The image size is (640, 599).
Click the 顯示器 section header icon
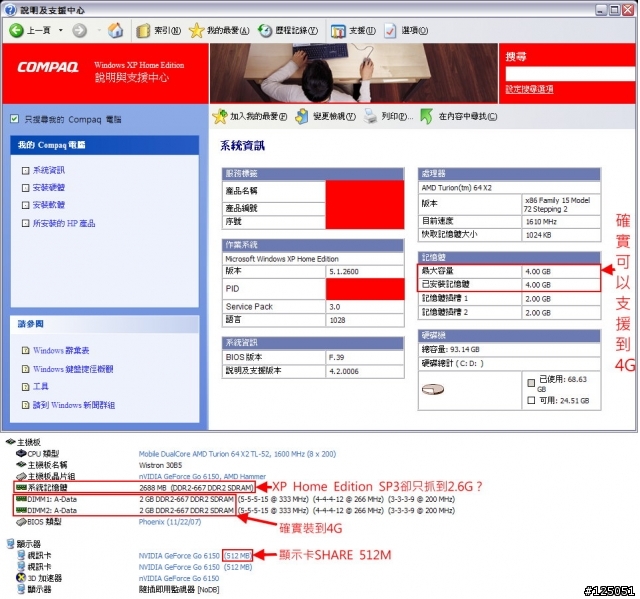11,544
